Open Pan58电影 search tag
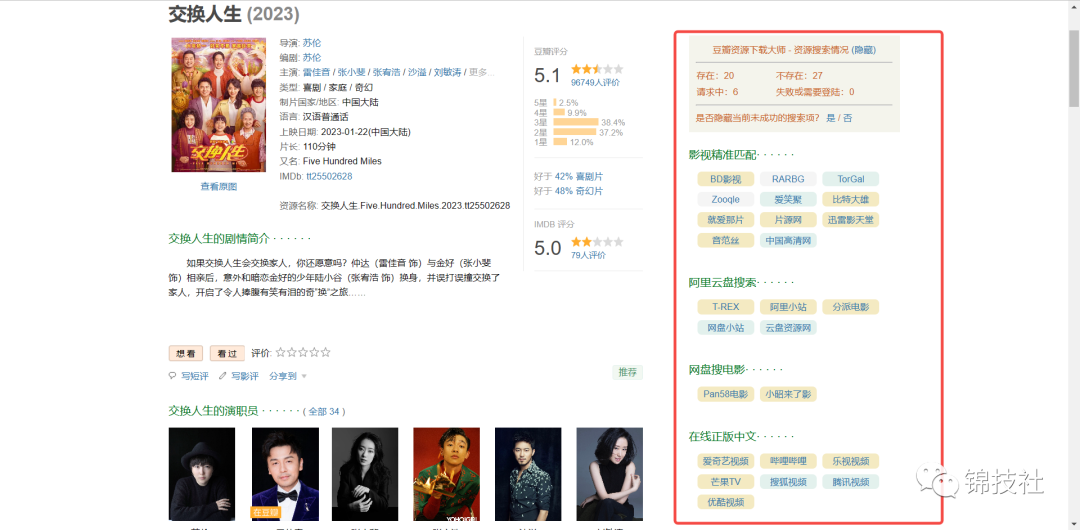 726,394
